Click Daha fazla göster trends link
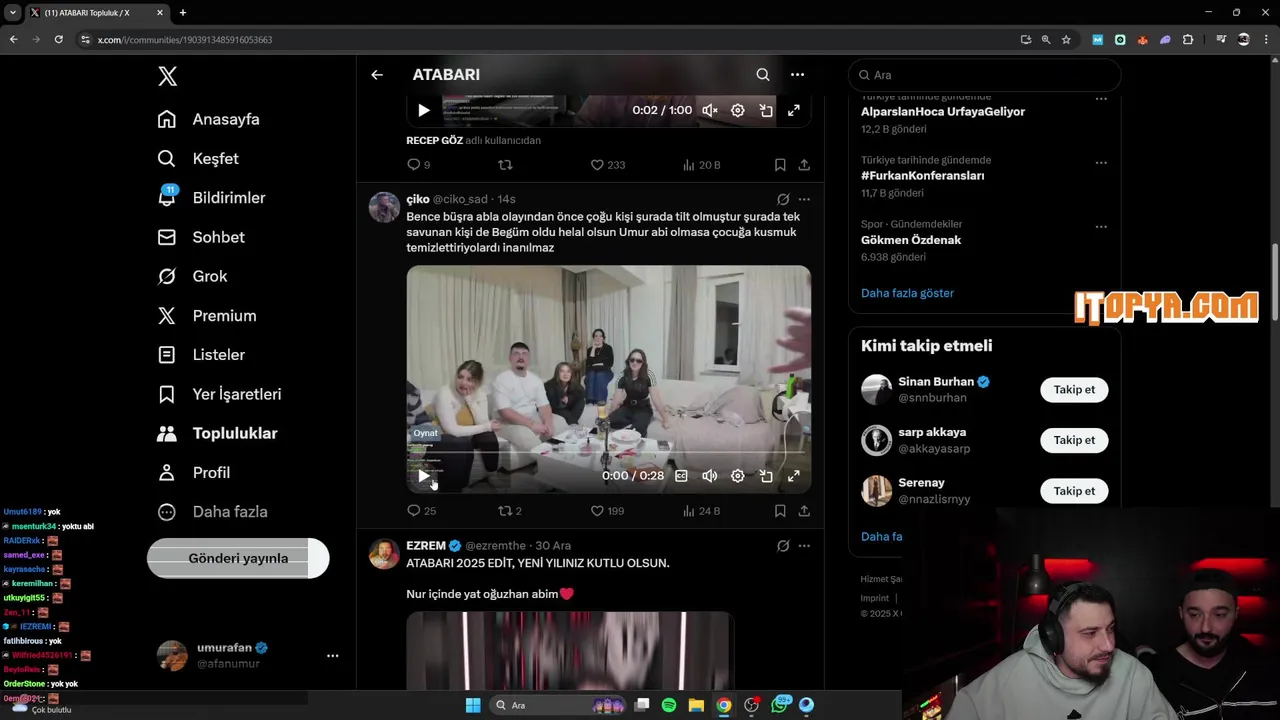Image resolution: width=1280 pixels, height=720 pixels. tap(907, 293)
